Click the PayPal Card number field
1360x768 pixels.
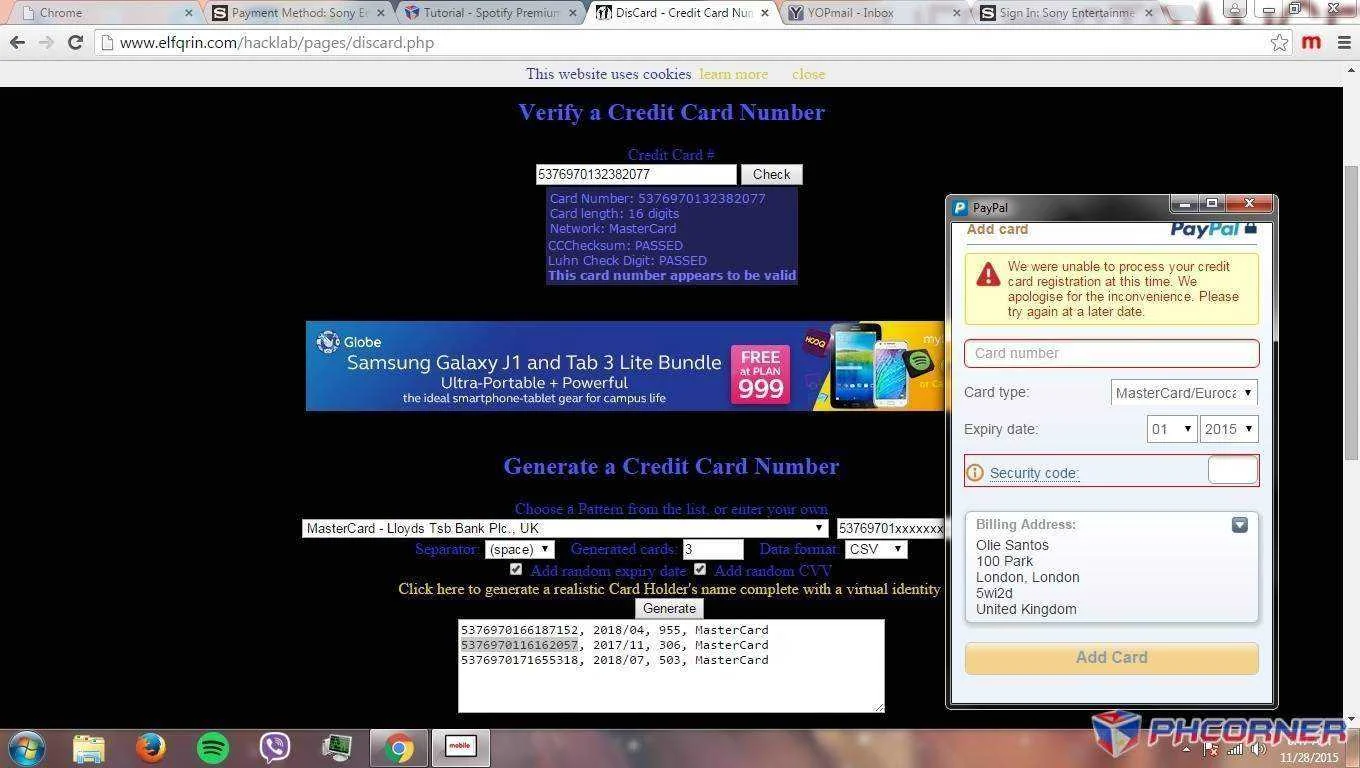click(x=1111, y=353)
